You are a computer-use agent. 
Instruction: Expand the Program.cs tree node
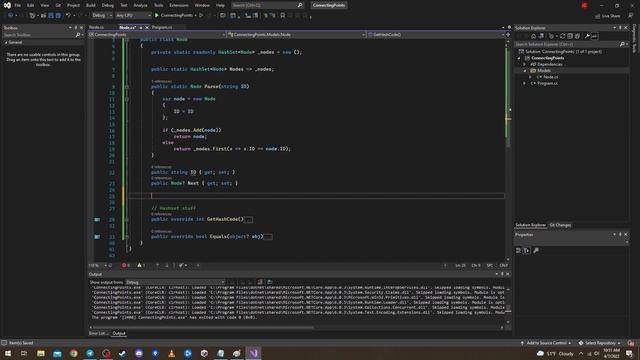[525, 83]
